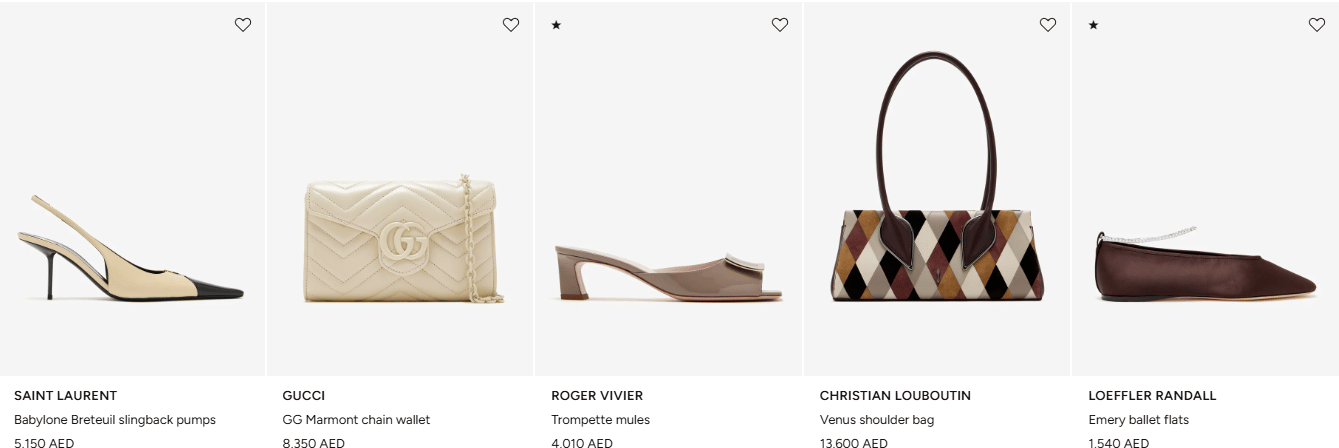Click star badge on Roger Vivier product
This screenshot has height=448, width=1339.
[556, 25]
